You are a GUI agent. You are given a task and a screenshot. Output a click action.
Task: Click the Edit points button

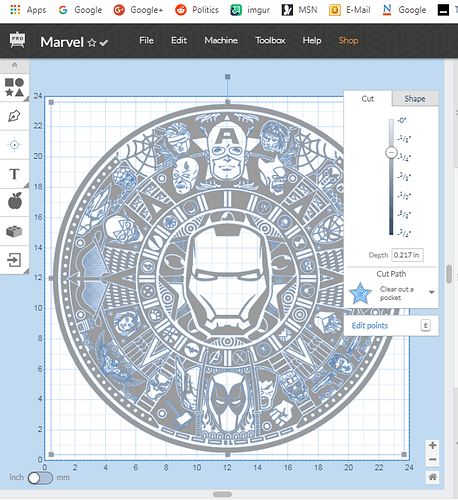click(x=370, y=325)
